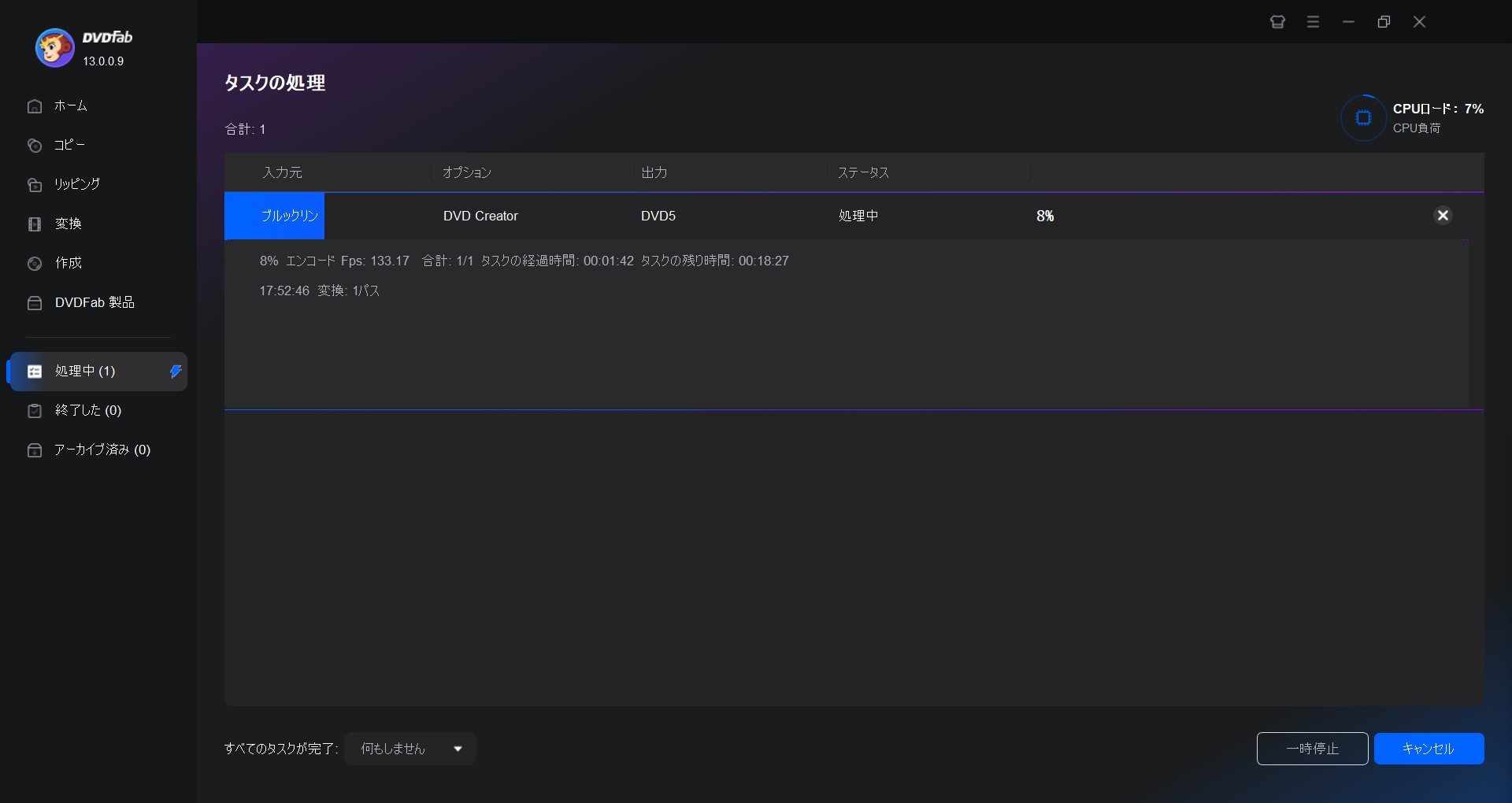The width and height of the screenshot is (1512, 803).
Task: Click the 17:52:46 変換: 1パス log line
Action: click(320, 290)
